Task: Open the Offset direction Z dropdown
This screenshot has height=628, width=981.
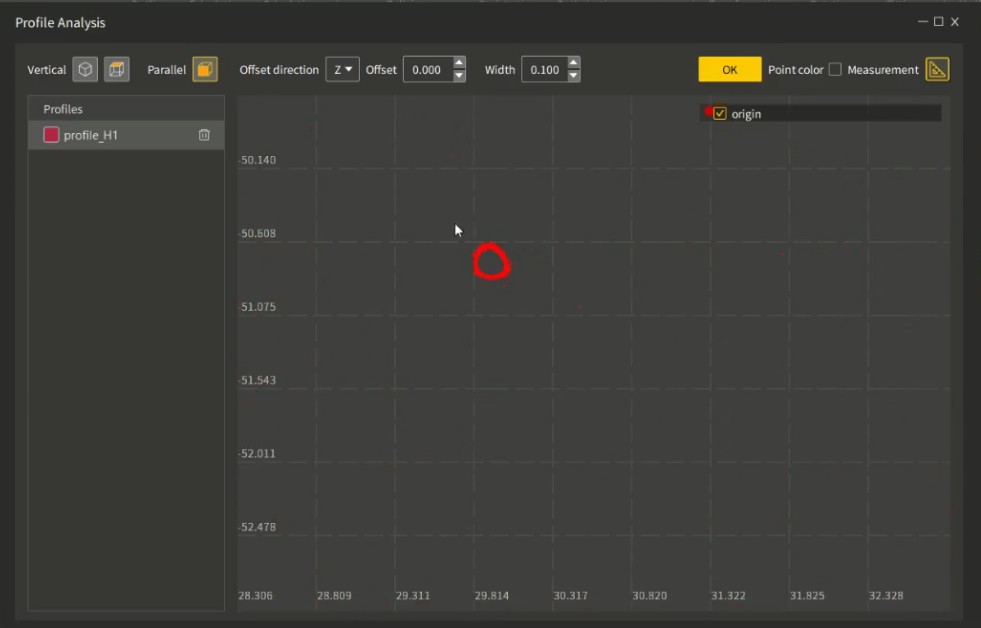Action: [342, 69]
